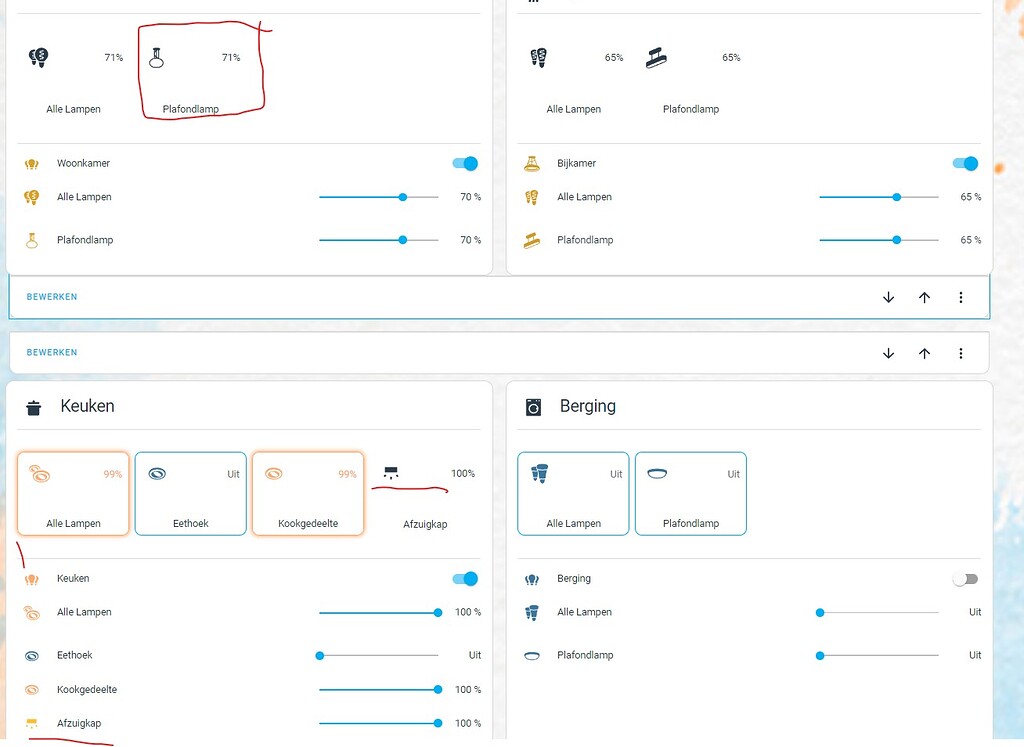Adjust Woonkamer Plafondlamp brightness slider

tap(379, 240)
